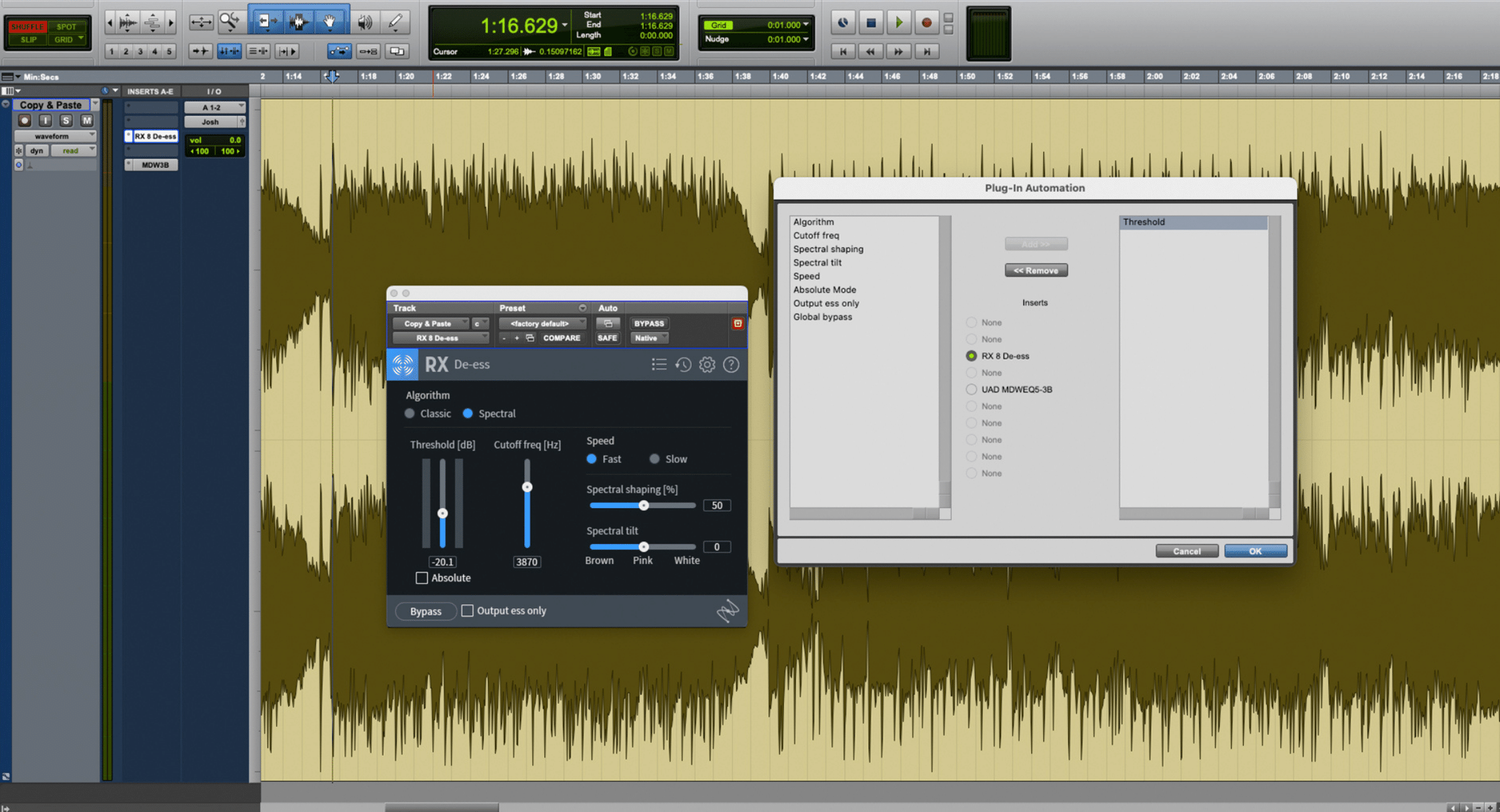Select the Scrubber speaker tool
1500x812 pixels.
coord(364,22)
